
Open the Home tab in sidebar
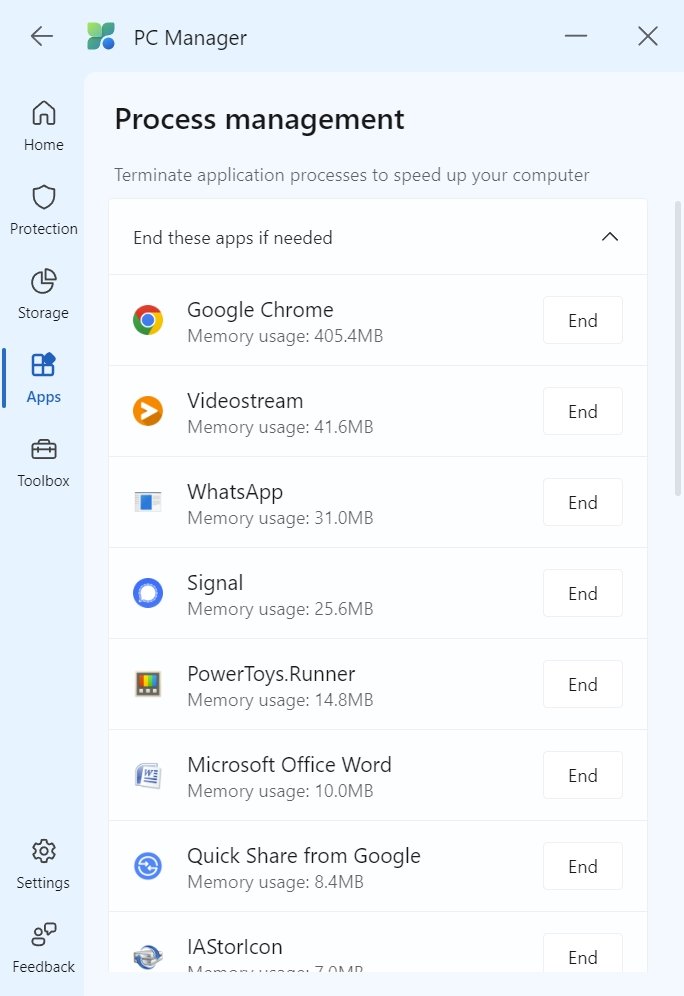[44, 126]
